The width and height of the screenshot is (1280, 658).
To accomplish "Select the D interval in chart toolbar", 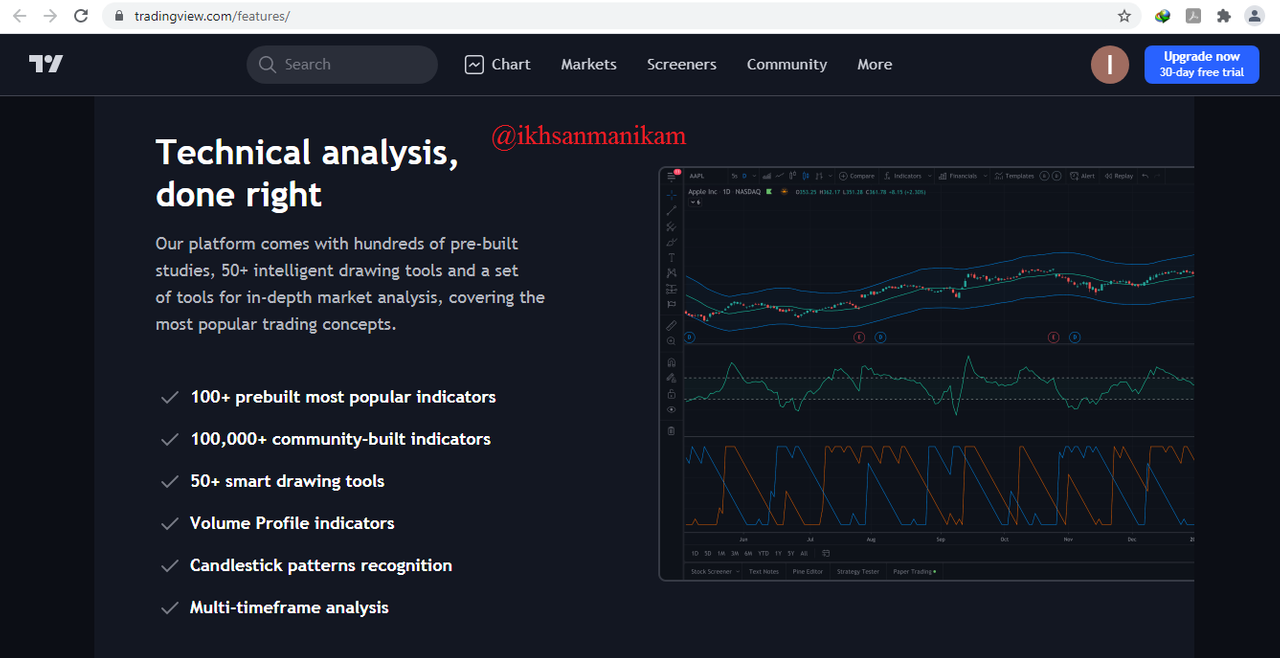I will click(744, 176).
